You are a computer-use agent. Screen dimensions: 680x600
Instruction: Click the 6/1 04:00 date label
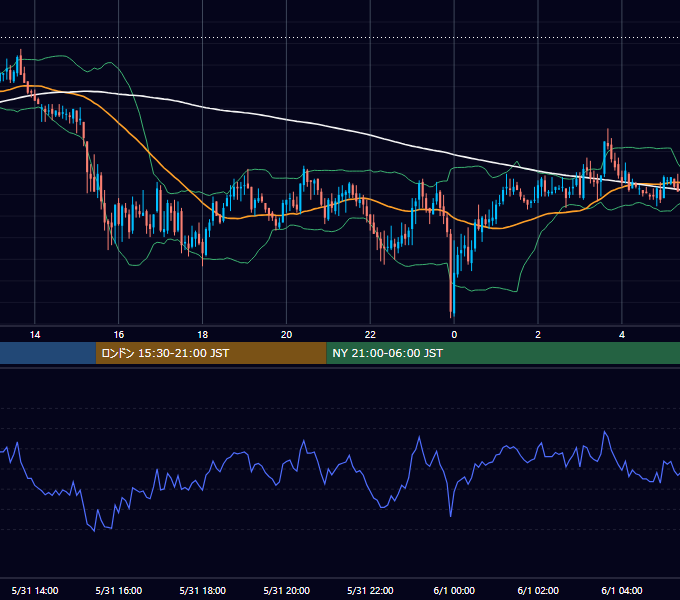coord(622,590)
